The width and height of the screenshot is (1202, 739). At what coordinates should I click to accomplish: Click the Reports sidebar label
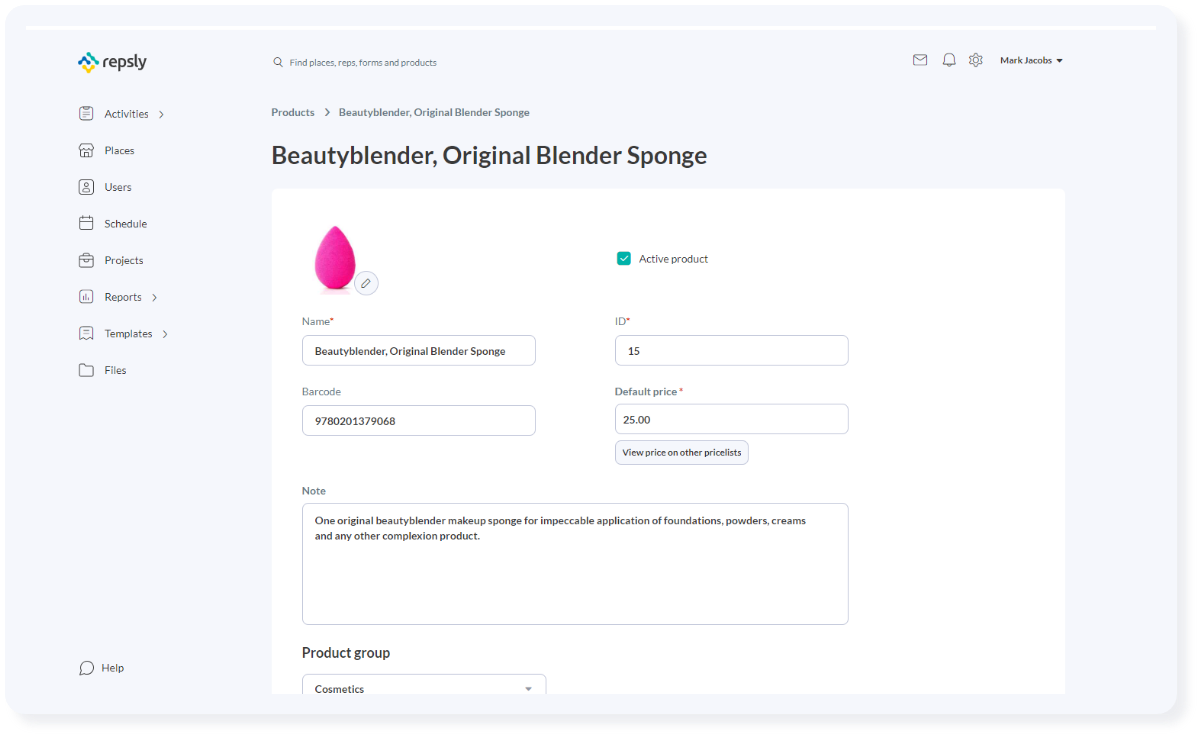123,297
